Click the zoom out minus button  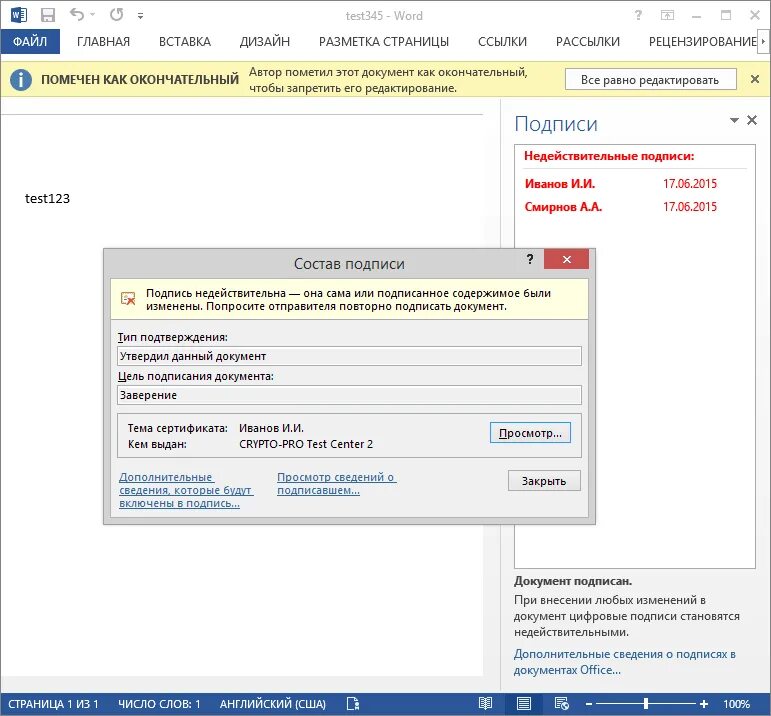(589, 704)
